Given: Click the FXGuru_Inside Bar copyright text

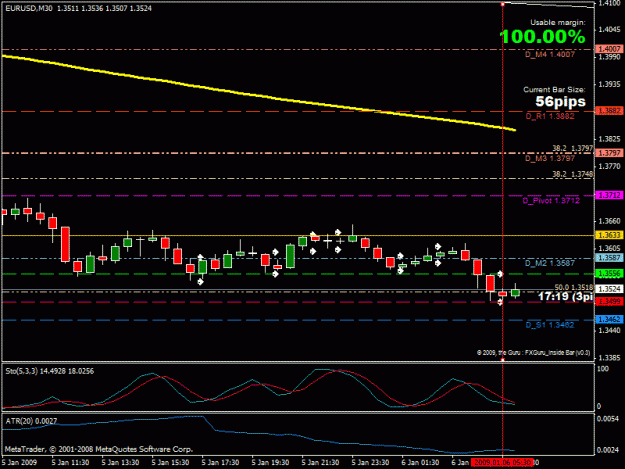Looking at the screenshot, I should pos(533,353).
